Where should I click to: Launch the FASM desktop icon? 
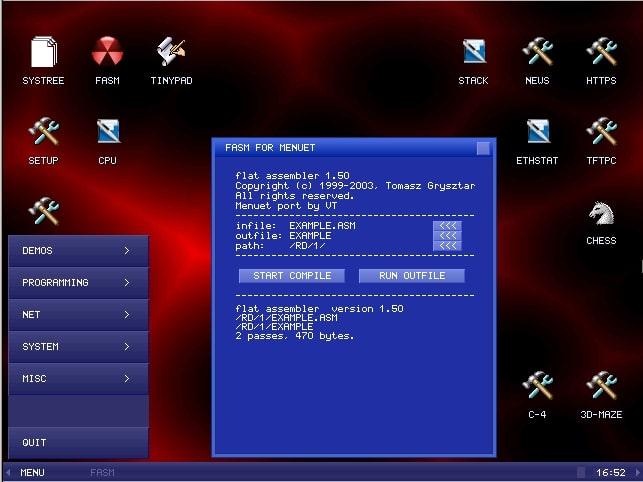(x=107, y=53)
